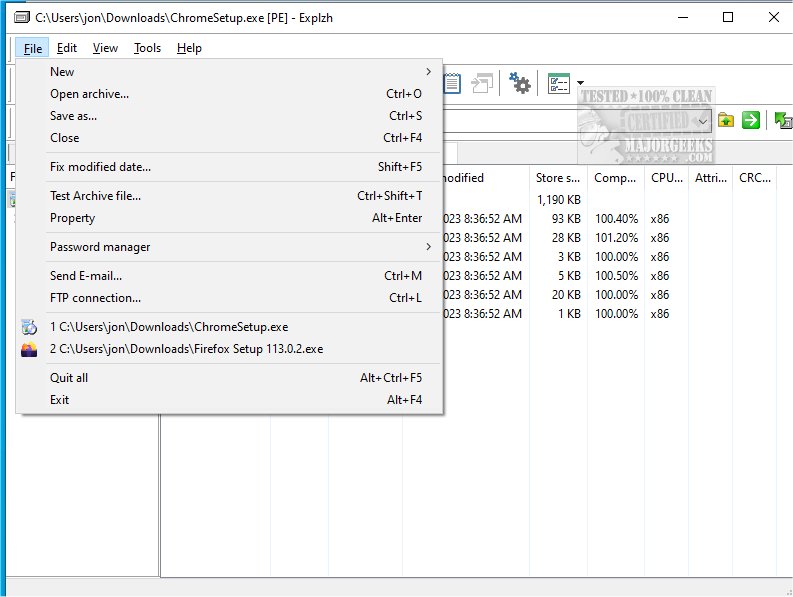Viewport: 793px width, 597px height.
Task: Open the Edit menu
Action: [67, 48]
